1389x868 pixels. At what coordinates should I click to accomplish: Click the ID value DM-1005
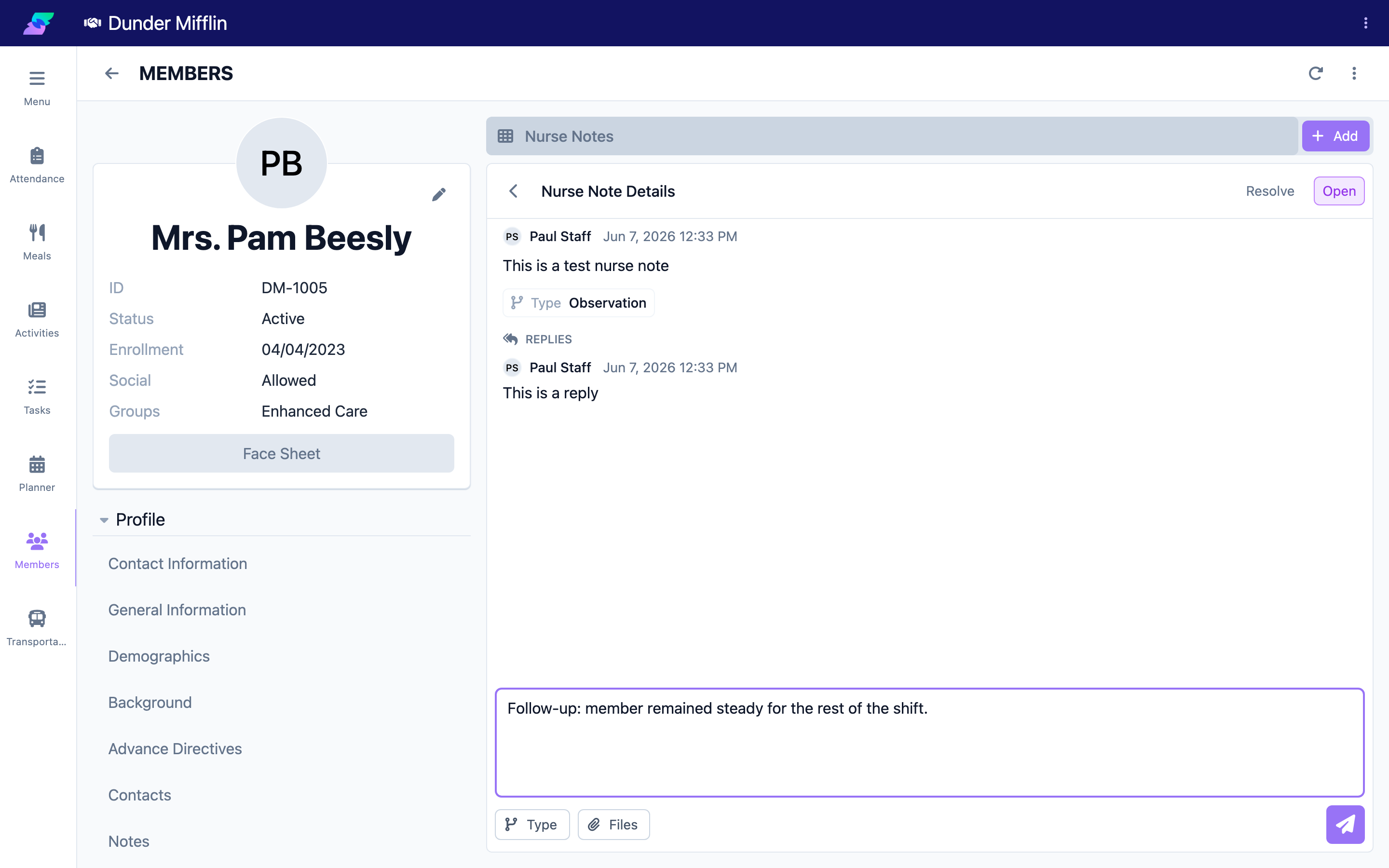pyautogui.click(x=295, y=287)
